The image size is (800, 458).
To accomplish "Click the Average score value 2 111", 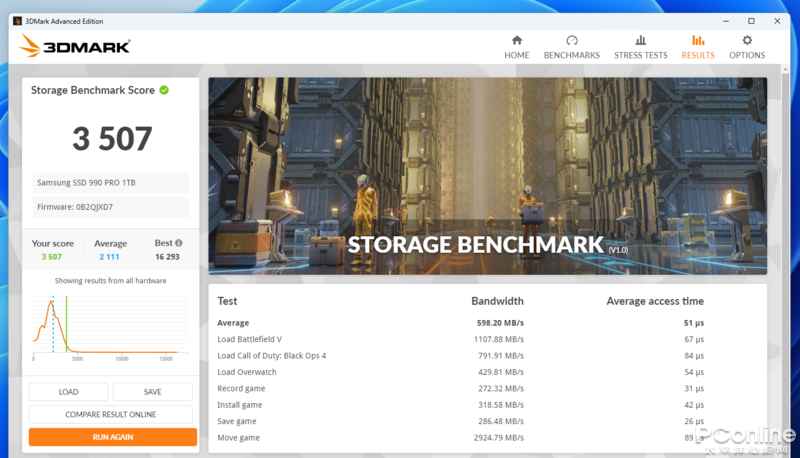I will point(109,257).
